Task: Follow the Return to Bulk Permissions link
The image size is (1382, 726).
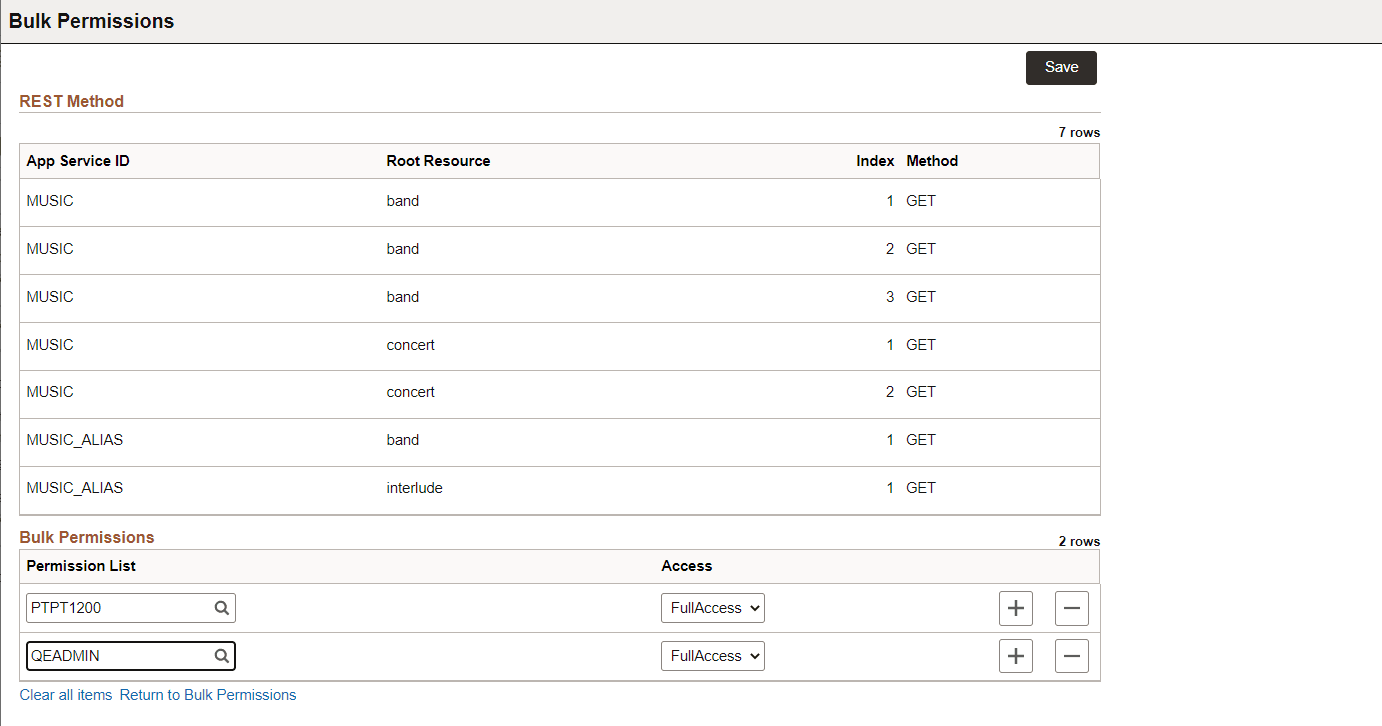Action: [208, 694]
